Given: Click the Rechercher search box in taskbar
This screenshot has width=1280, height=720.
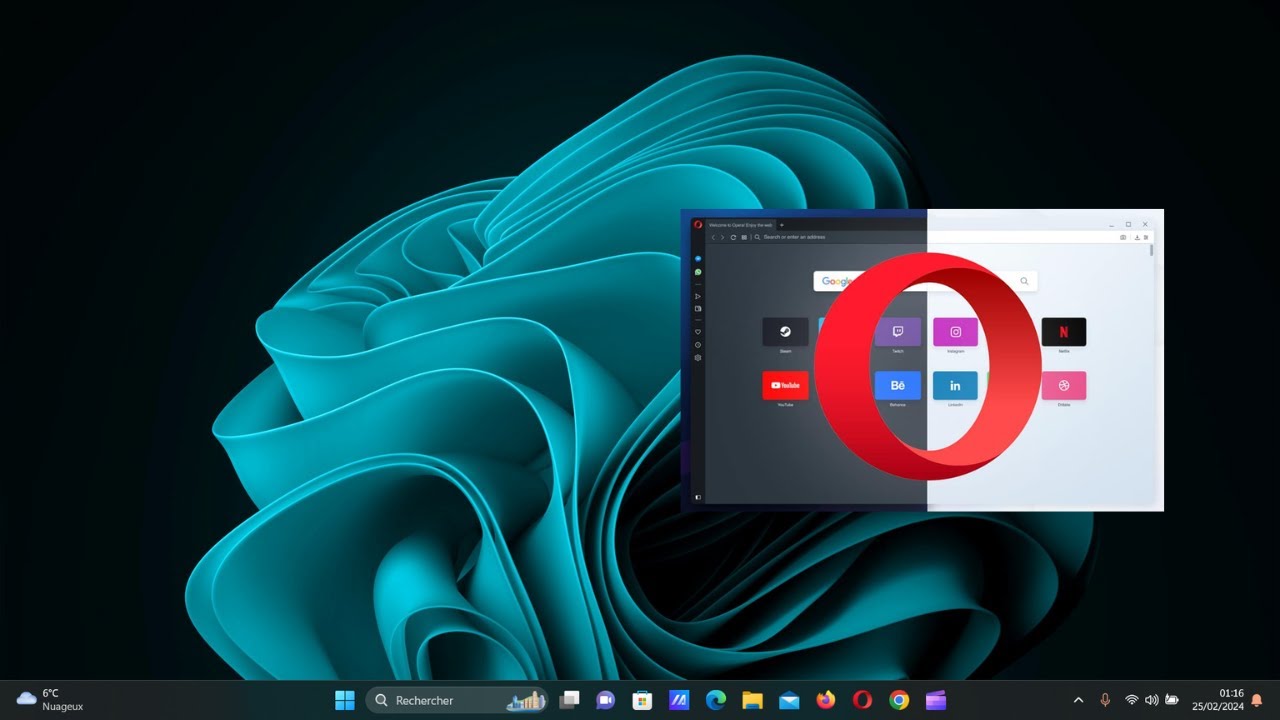Looking at the screenshot, I should pos(458,700).
